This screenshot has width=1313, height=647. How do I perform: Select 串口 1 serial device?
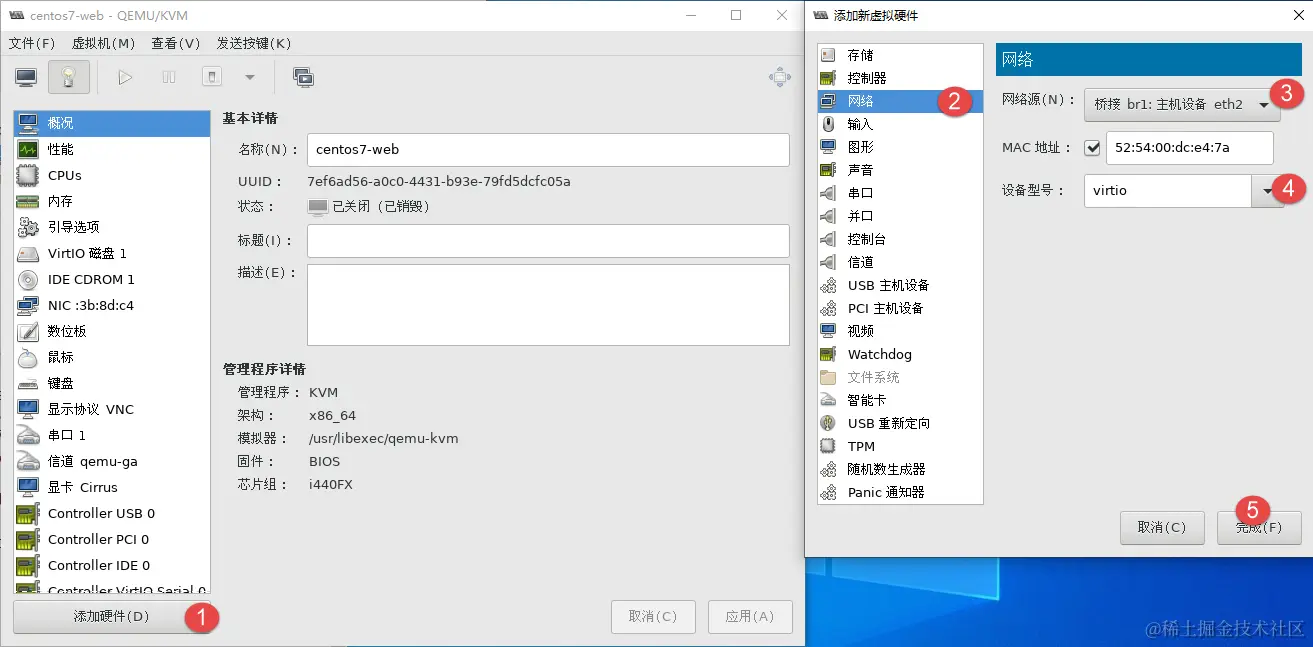[112, 435]
